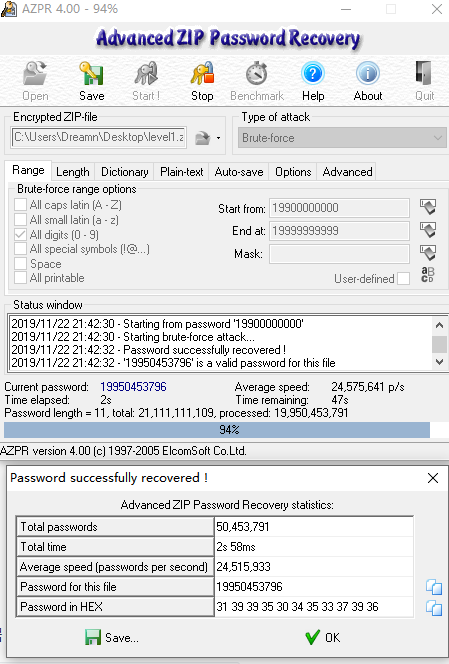Screen dimensions: 449x664
Task: Toggle All digits (0 - 9) checkbox
Action: (20, 234)
